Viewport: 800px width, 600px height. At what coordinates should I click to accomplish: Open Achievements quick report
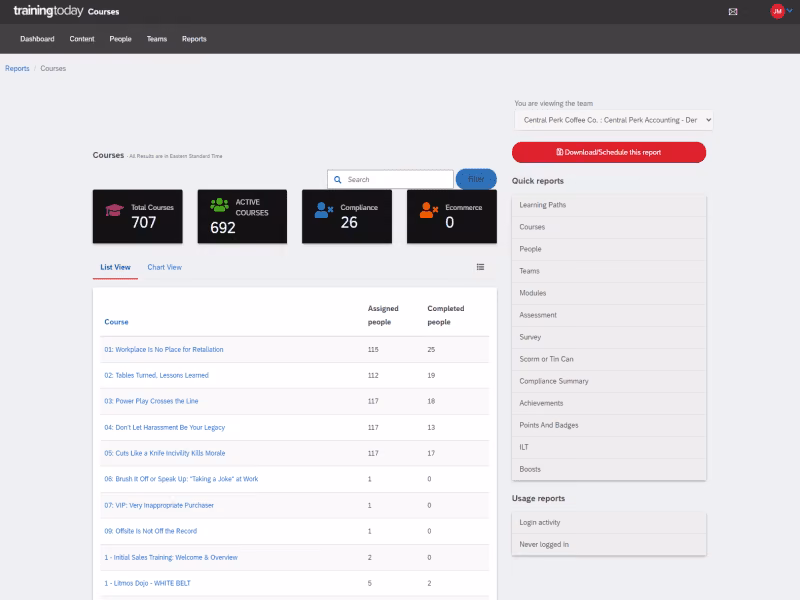[x=609, y=403]
